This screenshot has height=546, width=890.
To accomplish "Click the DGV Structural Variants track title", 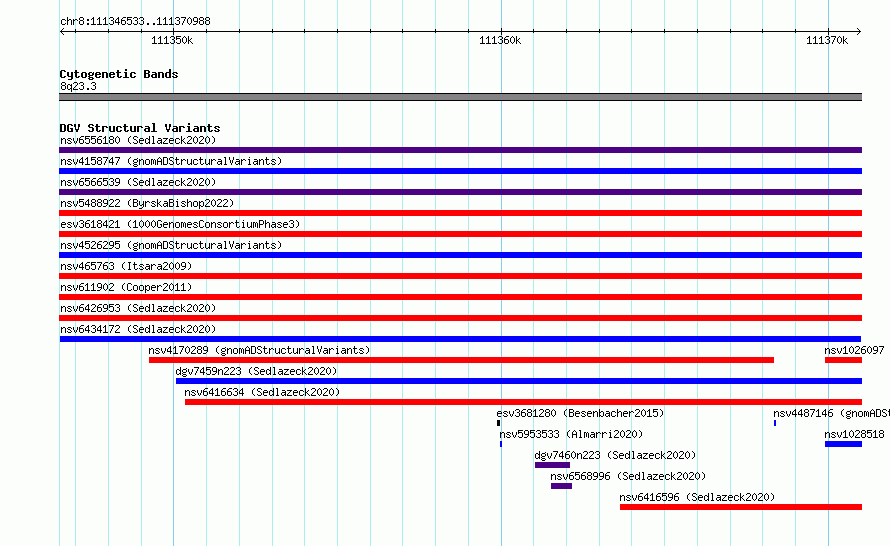I will pos(140,128).
